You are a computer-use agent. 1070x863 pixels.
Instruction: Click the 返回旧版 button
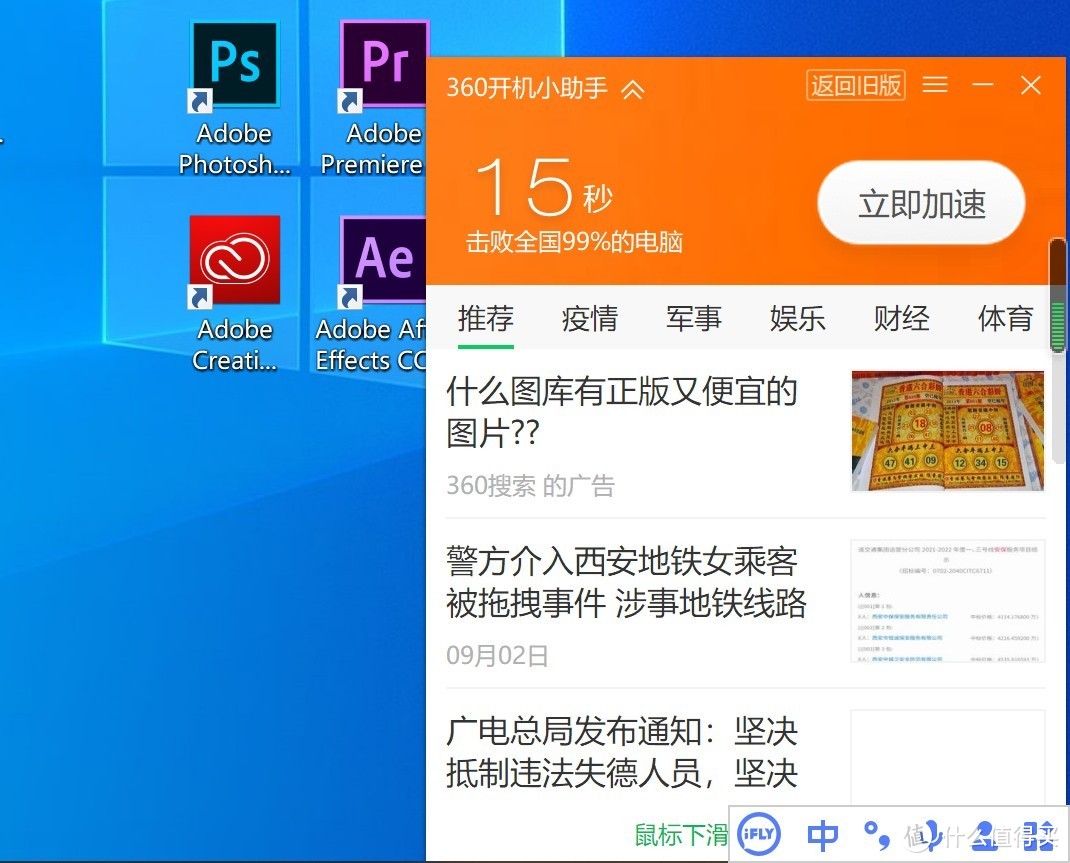coord(855,85)
